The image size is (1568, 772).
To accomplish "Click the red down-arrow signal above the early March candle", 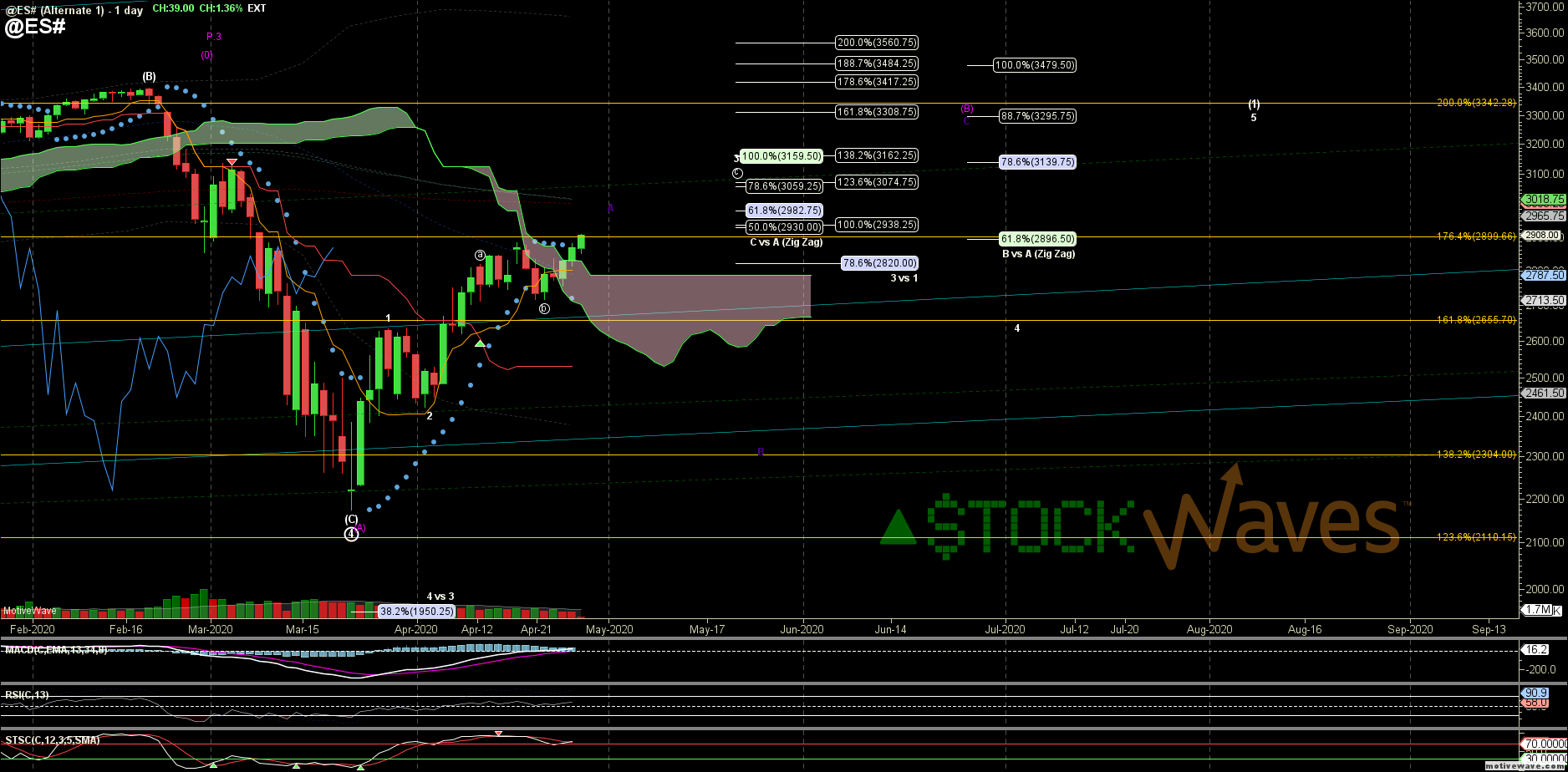I will pyautogui.click(x=231, y=163).
